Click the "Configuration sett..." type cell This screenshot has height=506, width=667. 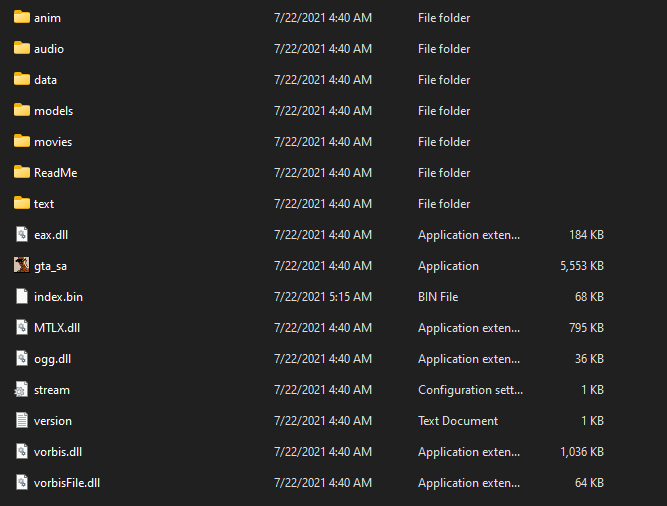470,390
